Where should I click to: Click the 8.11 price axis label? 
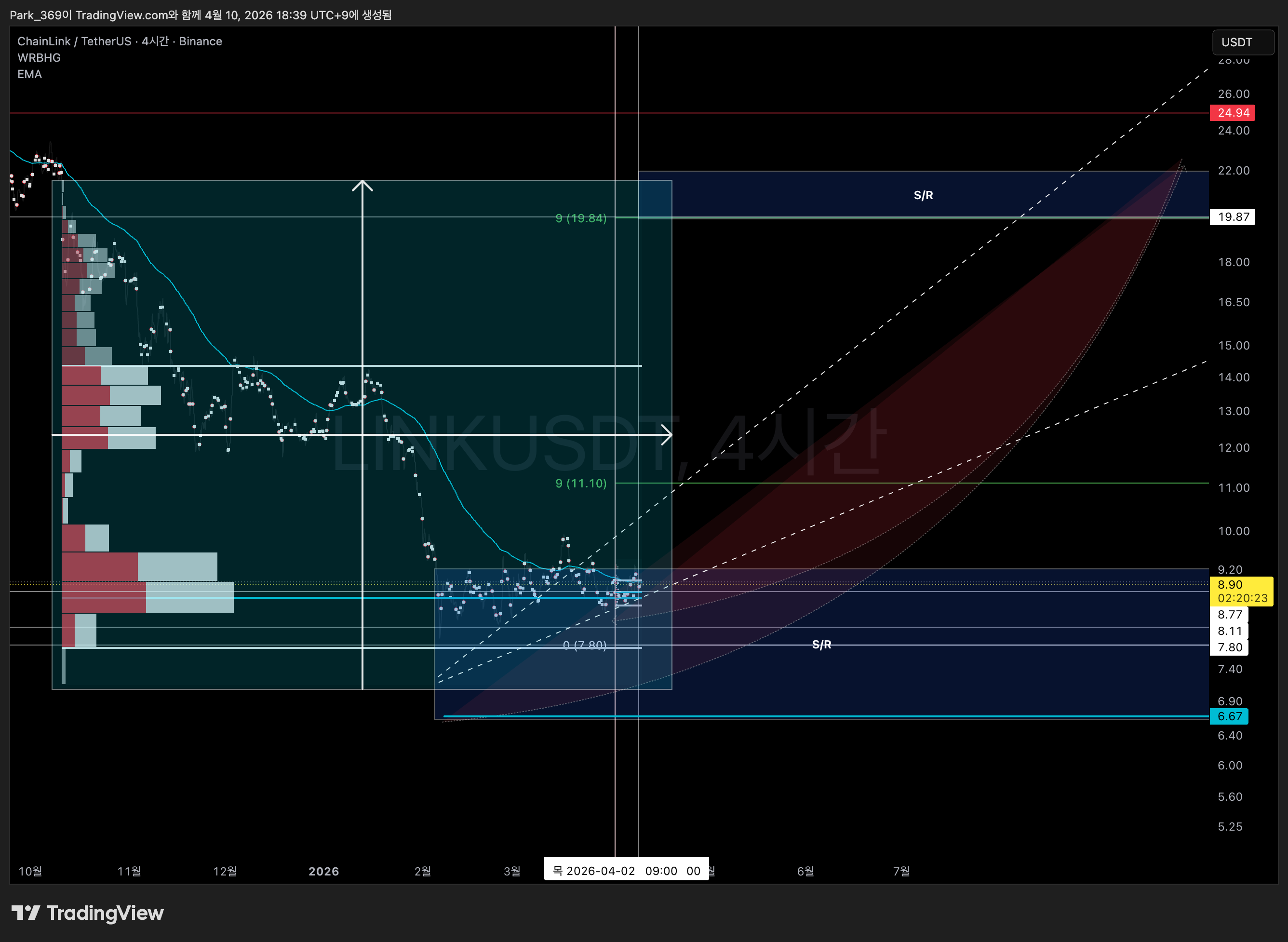(1229, 631)
